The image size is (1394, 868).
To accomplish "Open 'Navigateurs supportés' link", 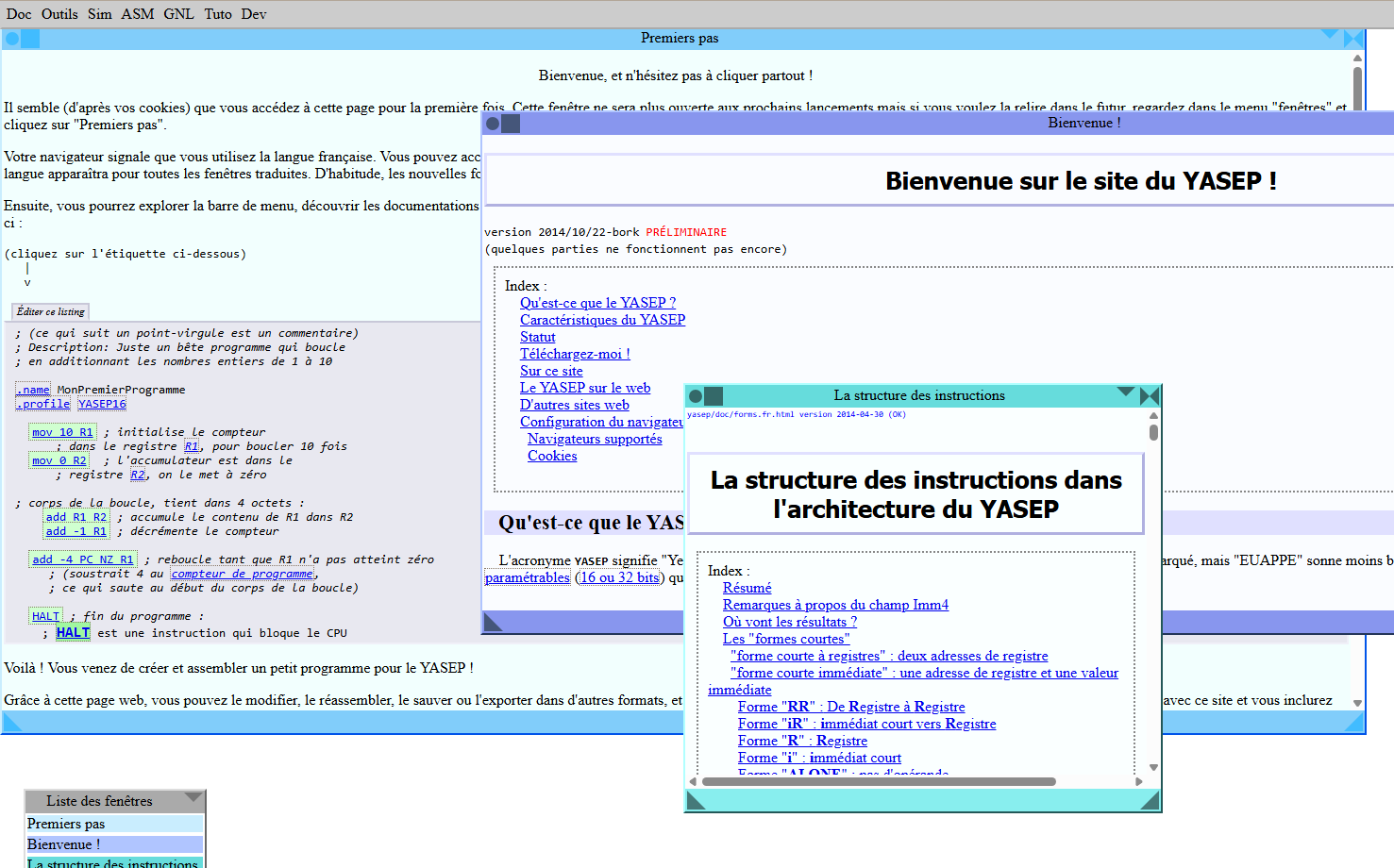I will pos(595,439).
